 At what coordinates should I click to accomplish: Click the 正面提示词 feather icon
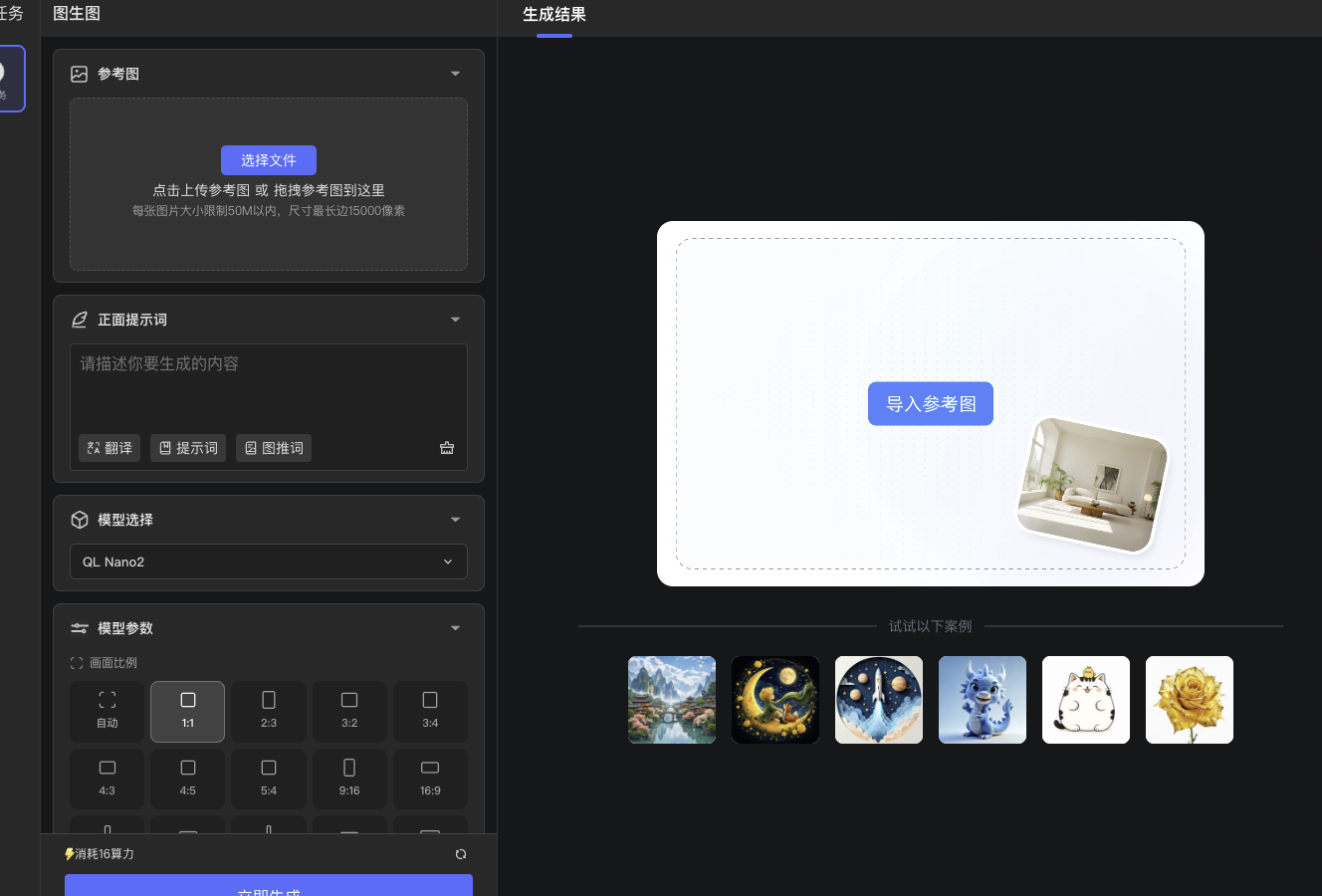pyautogui.click(x=80, y=320)
